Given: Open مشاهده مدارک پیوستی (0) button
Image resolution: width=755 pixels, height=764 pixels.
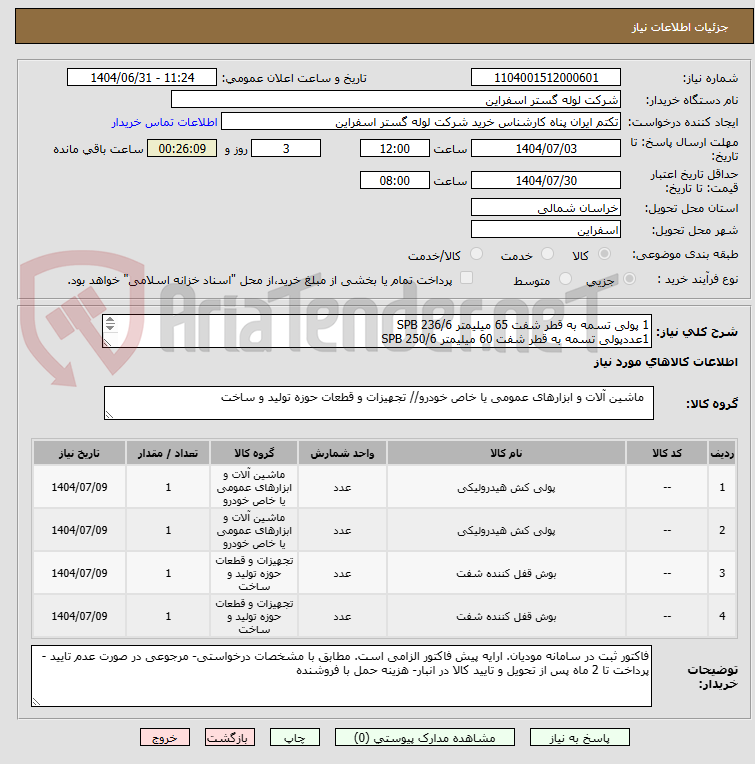Looking at the screenshot, I should point(424,738).
